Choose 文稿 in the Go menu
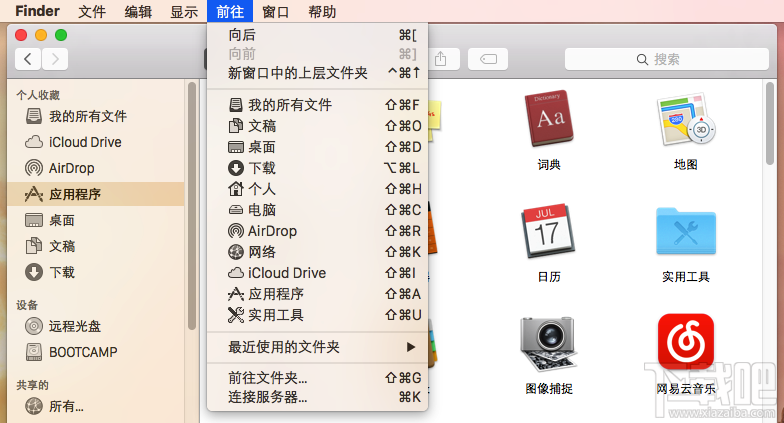Screen dimensions: 784x423 [318, 126]
